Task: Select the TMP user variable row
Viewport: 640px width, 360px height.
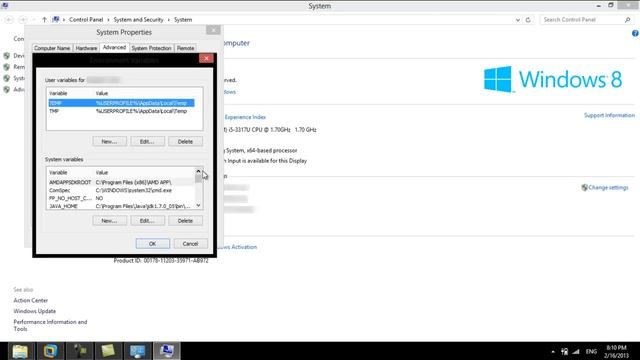Action: pos(122,111)
